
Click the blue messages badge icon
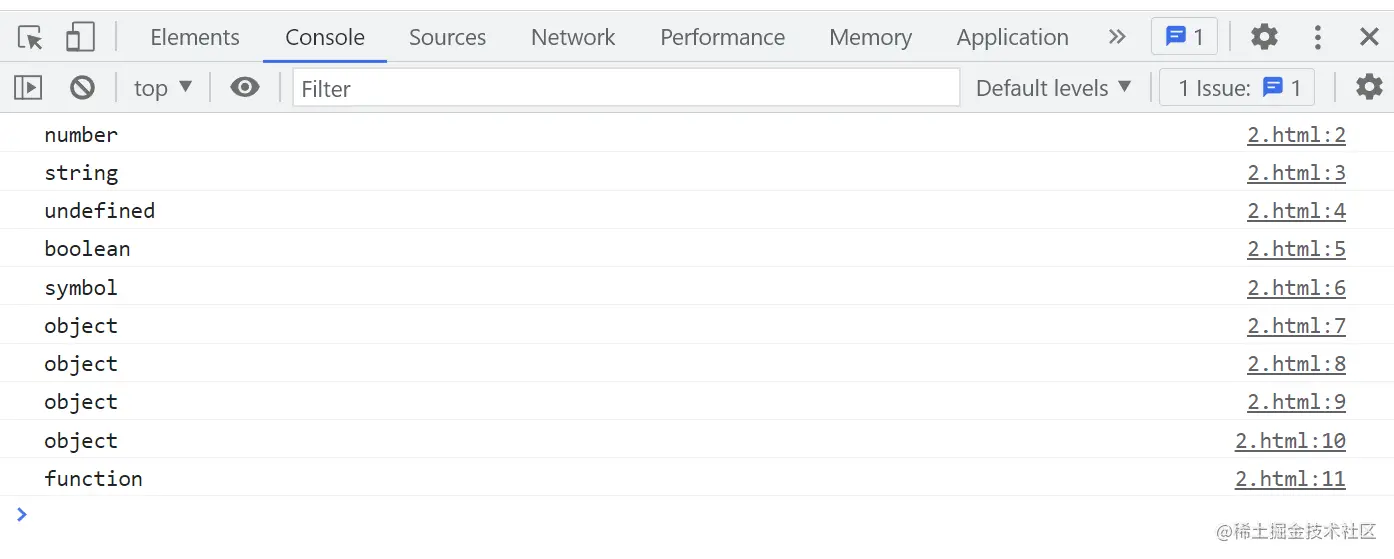1184,38
